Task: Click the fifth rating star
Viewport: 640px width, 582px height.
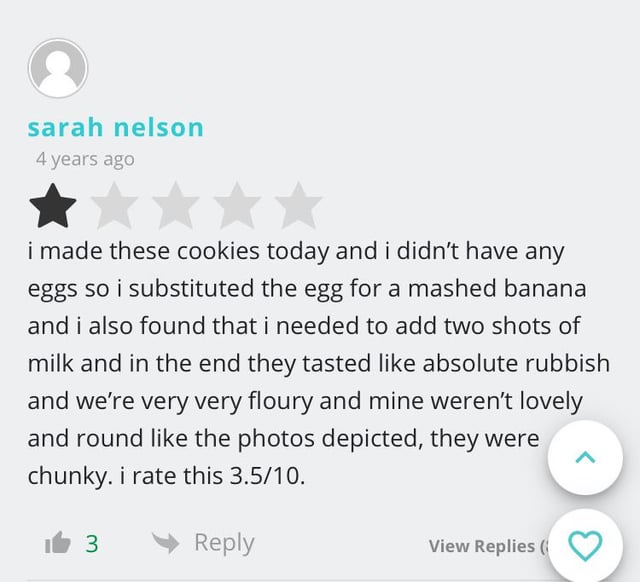Action: (298, 206)
